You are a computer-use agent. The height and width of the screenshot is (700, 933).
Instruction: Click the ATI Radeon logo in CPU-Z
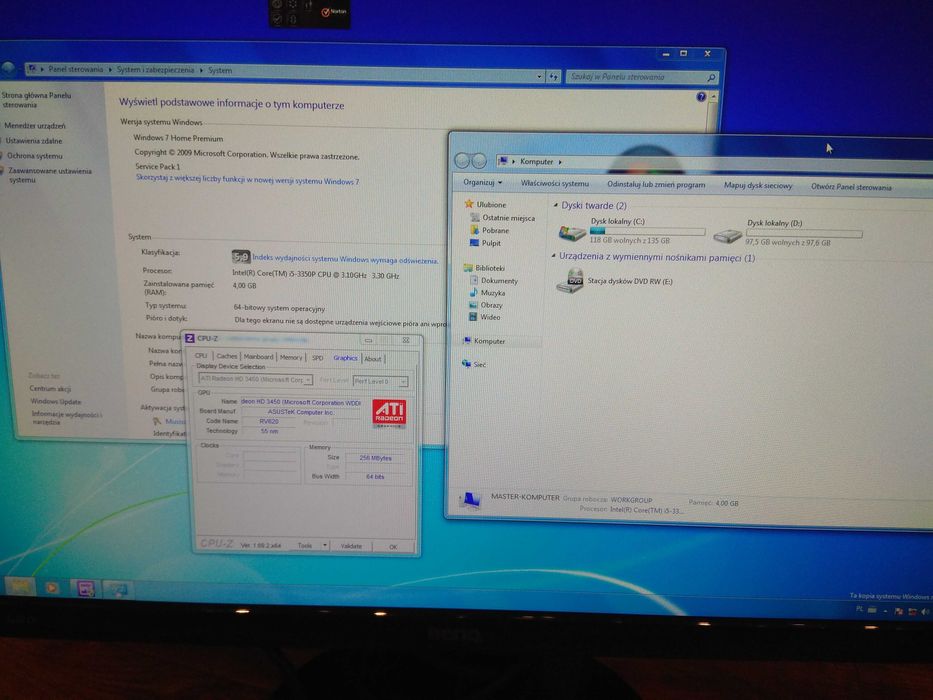click(x=389, y=412)
